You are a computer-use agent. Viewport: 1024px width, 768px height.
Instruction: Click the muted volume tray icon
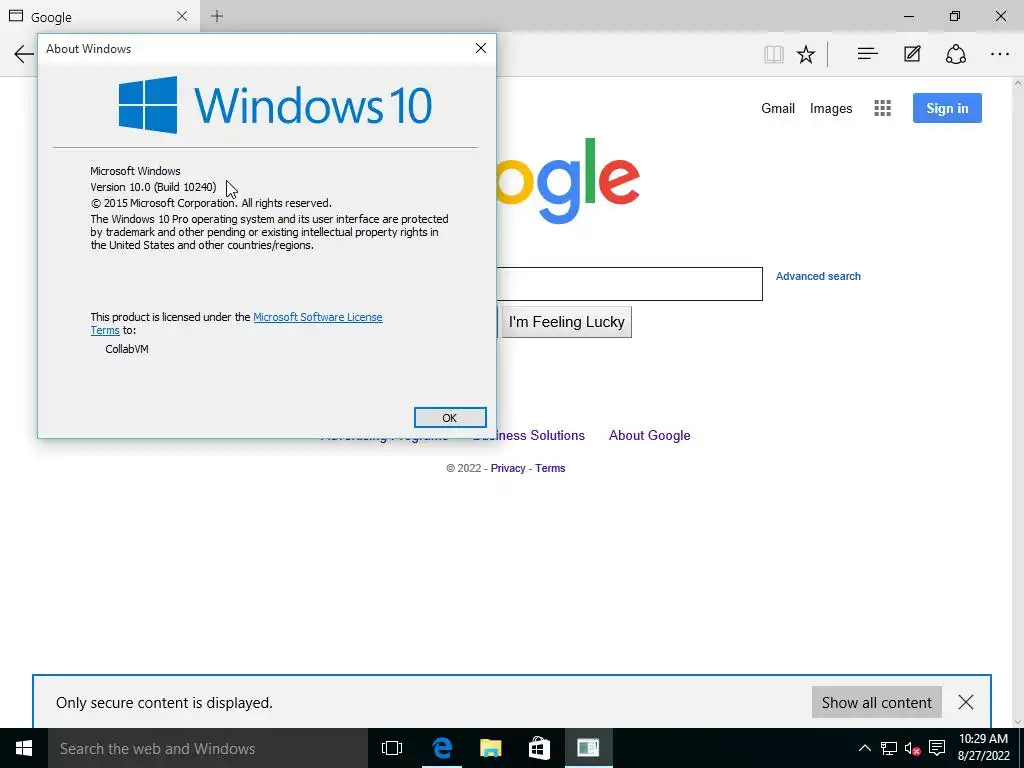[912, 748]
